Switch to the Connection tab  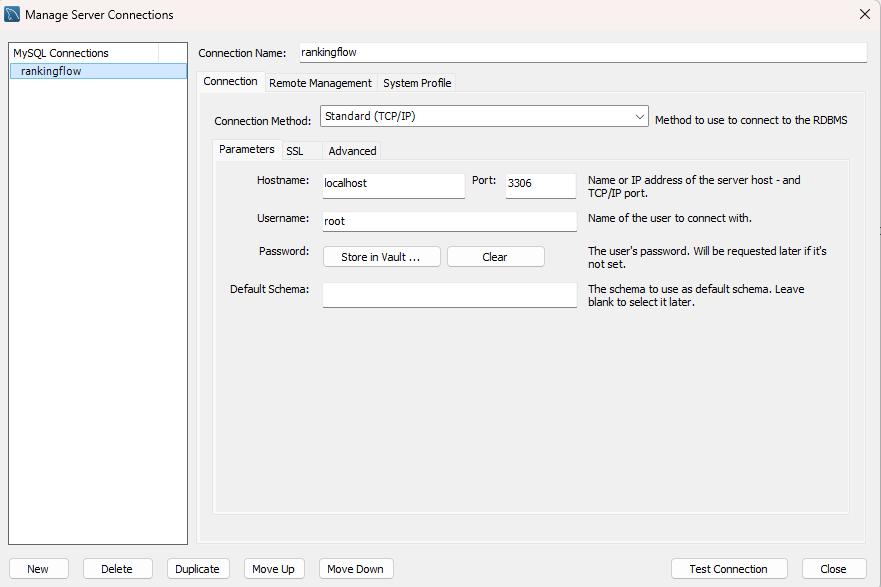point(230,81)
